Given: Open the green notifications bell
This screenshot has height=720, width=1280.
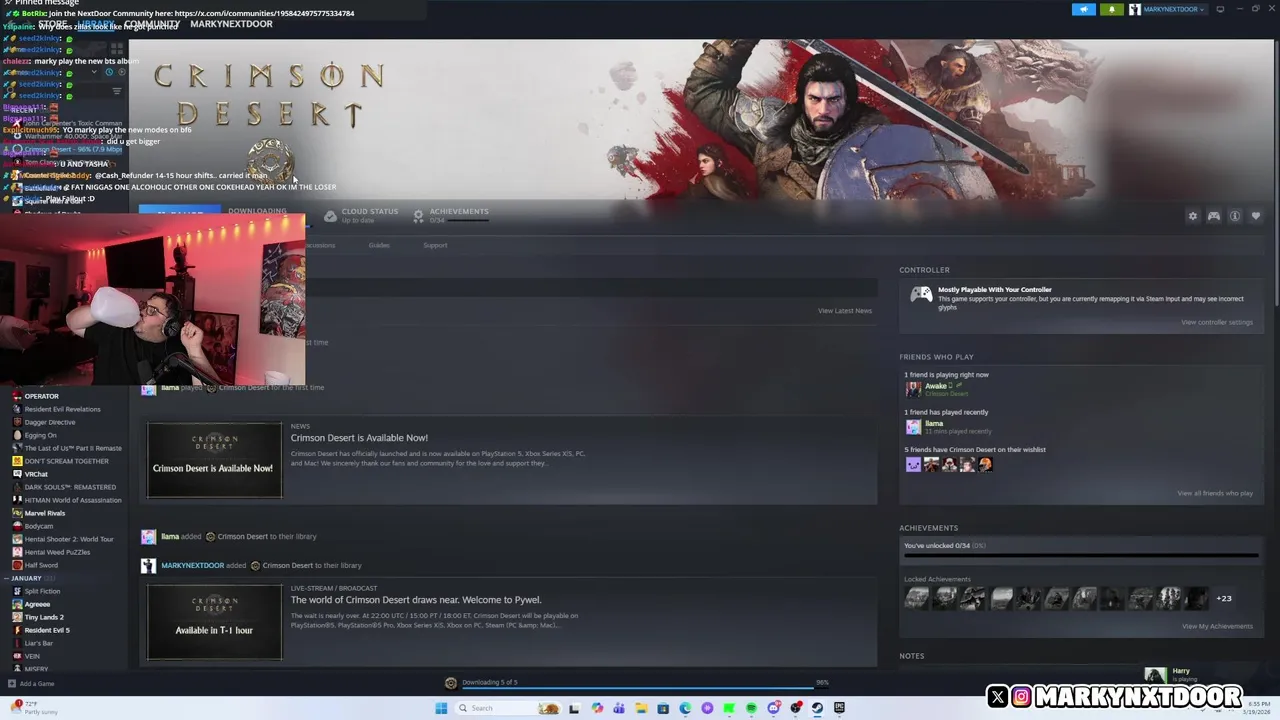Looking at the screenshot, I should tap(1112, 9).
